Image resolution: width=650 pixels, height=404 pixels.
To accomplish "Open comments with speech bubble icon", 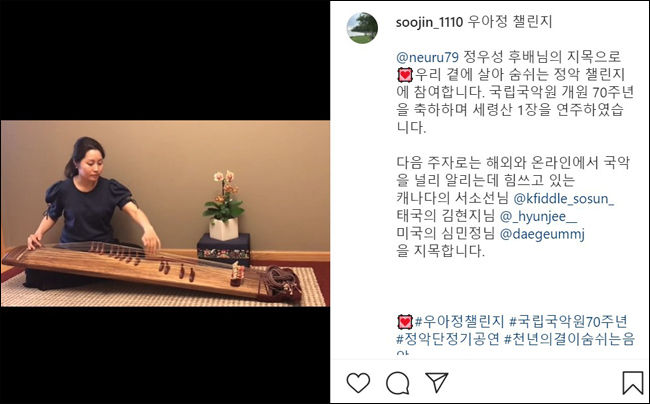I will 398,383.
